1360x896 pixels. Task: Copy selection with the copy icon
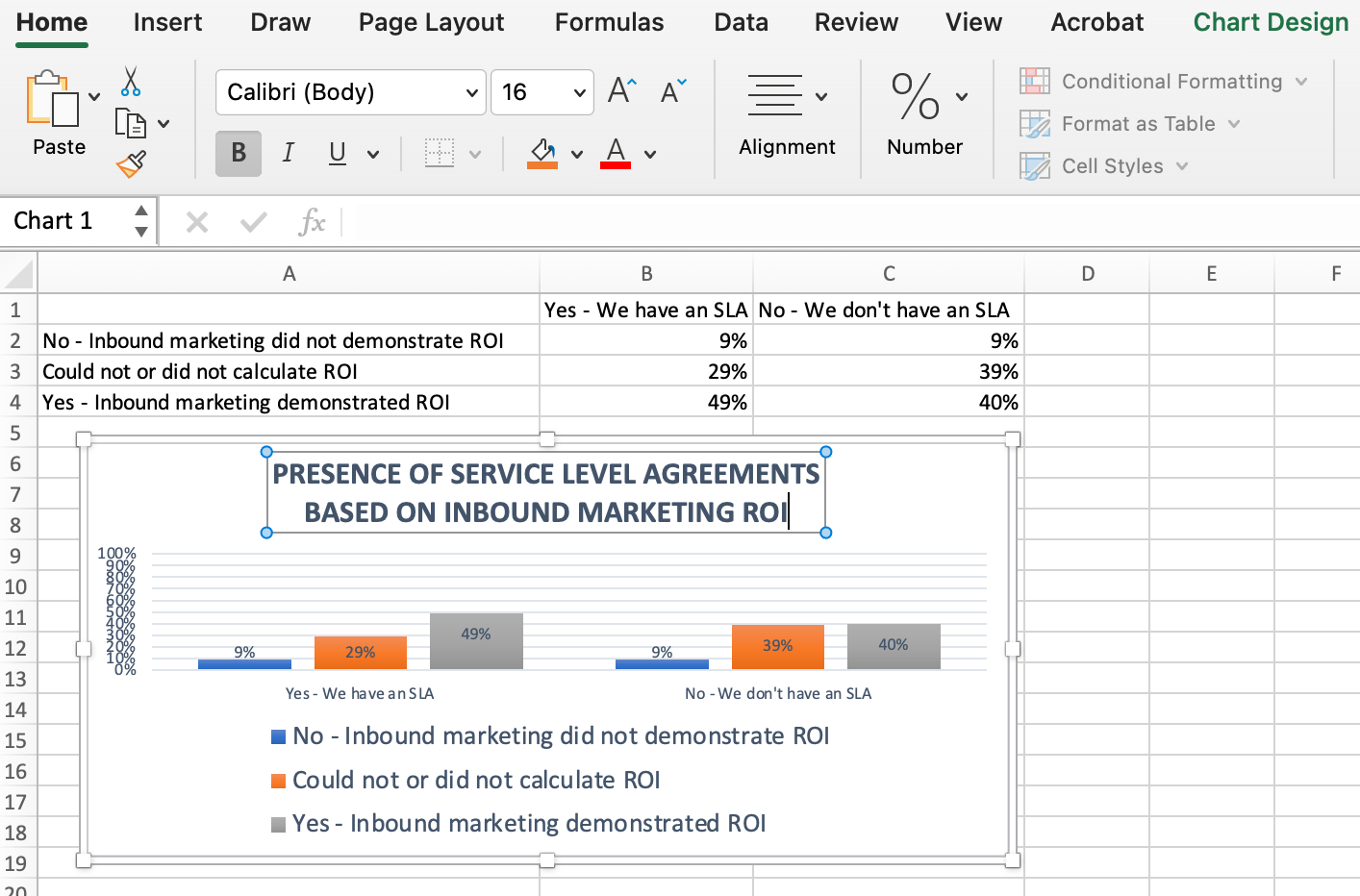[130, 123]
